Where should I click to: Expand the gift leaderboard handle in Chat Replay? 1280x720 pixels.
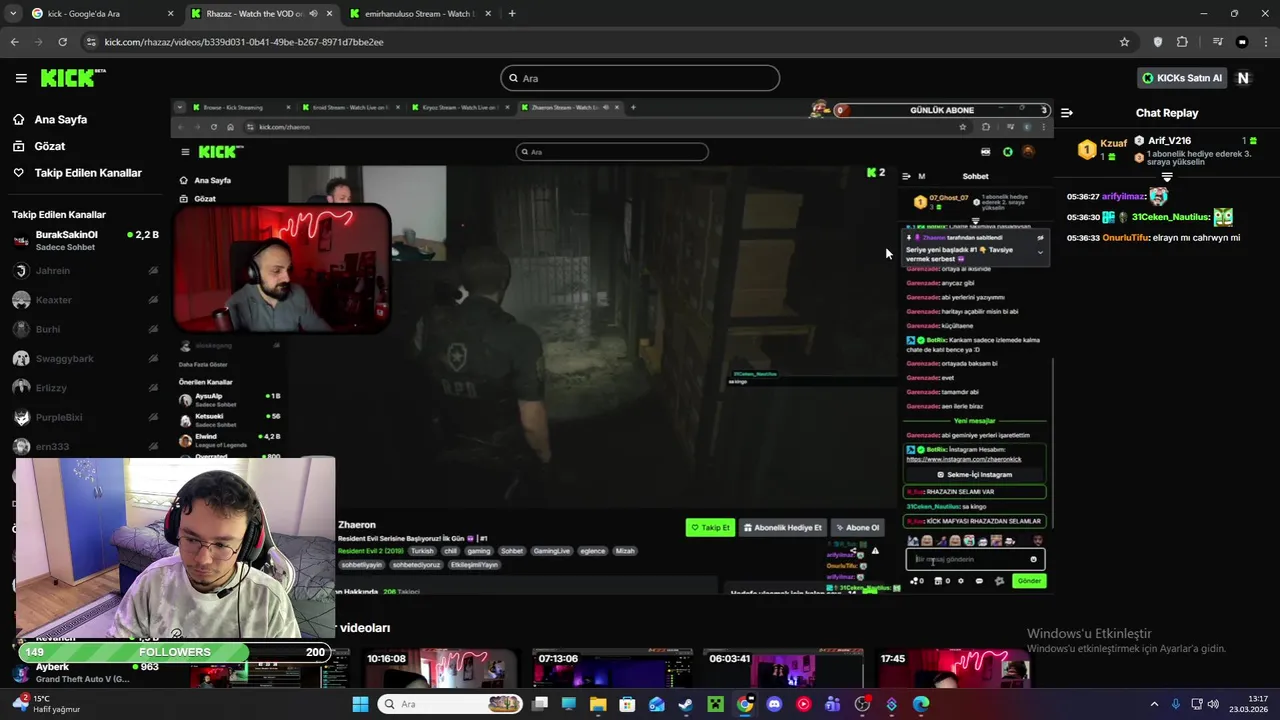1166,177
